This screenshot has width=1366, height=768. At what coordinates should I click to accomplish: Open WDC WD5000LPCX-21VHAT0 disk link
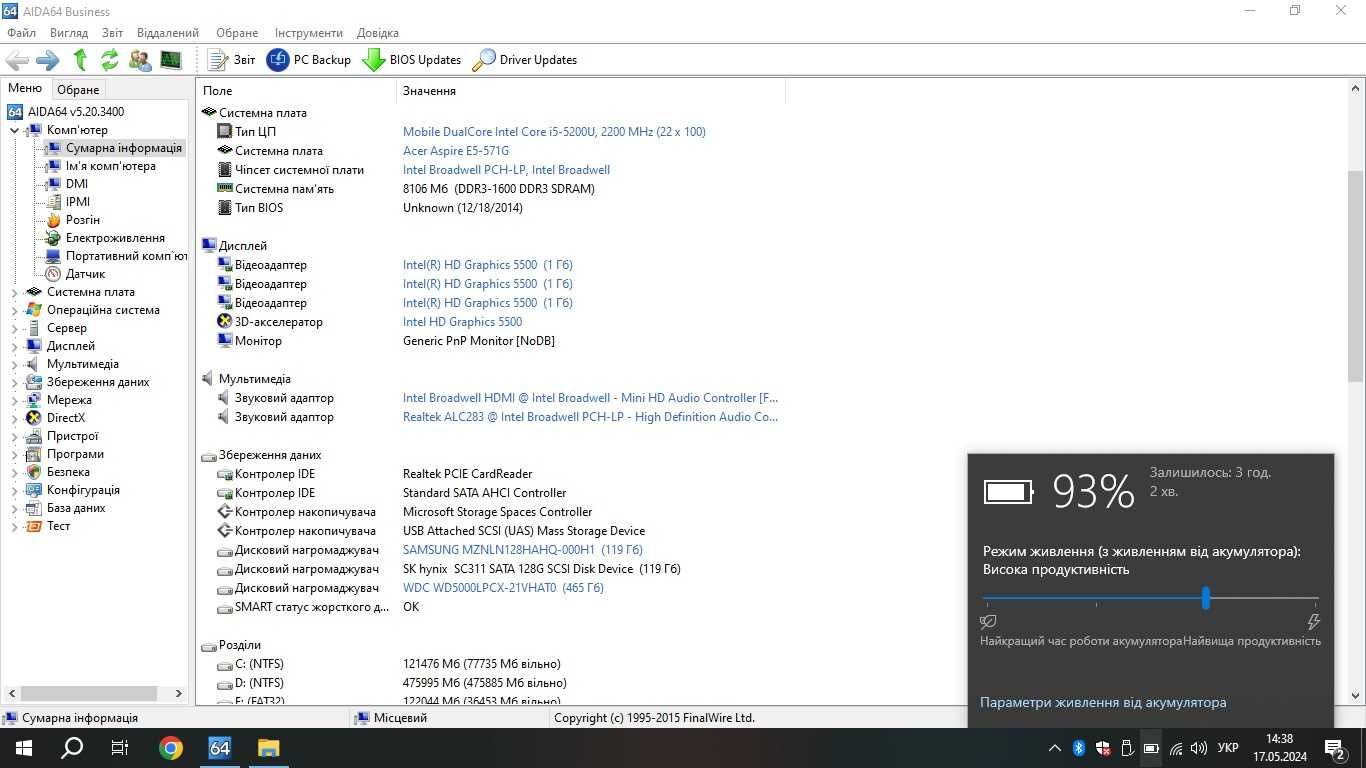click(x=503, y=588)
